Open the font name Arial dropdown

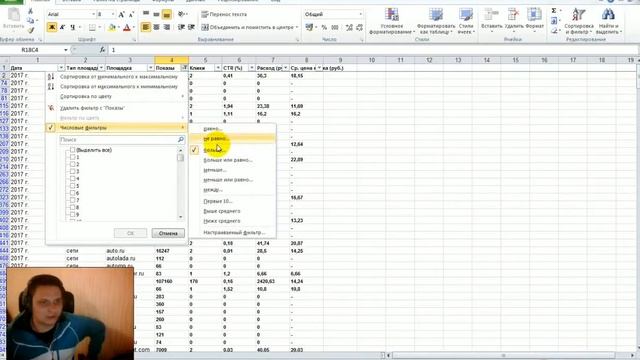tap(93, 14)
